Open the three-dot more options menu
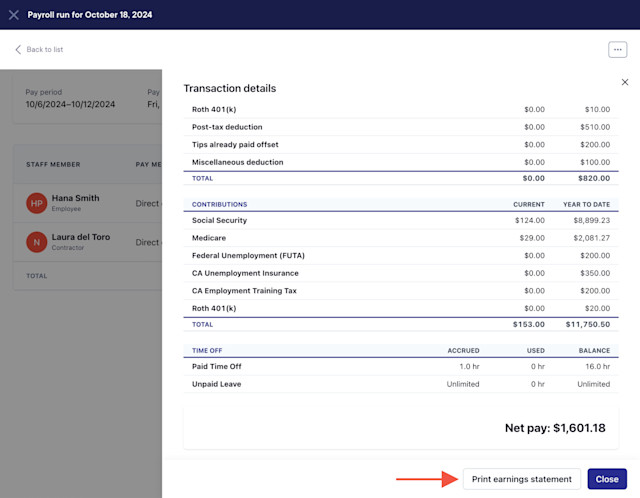 pyautogui.click(x=617, y=49)
